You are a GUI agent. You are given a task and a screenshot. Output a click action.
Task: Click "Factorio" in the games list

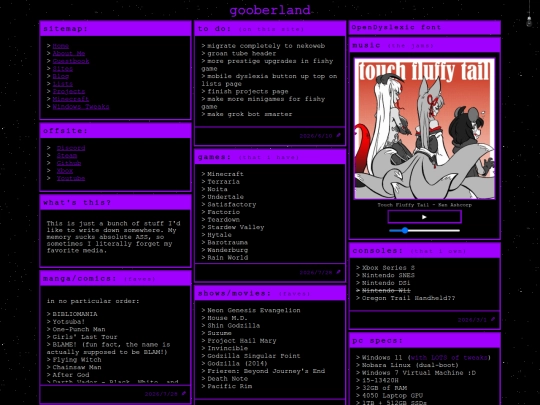tap(223, 212)
